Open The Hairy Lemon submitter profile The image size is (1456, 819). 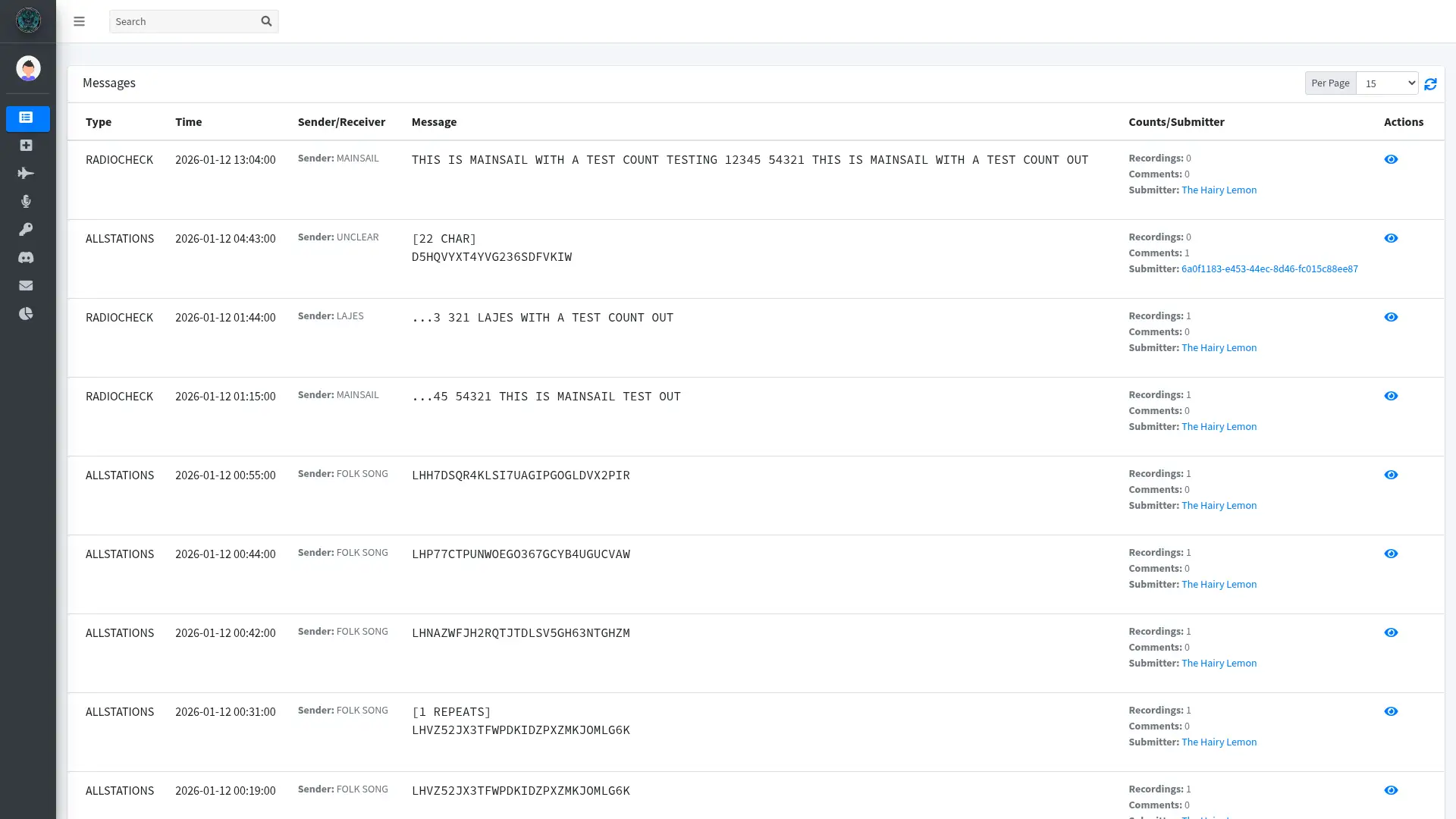click(x=1219, y=190)
